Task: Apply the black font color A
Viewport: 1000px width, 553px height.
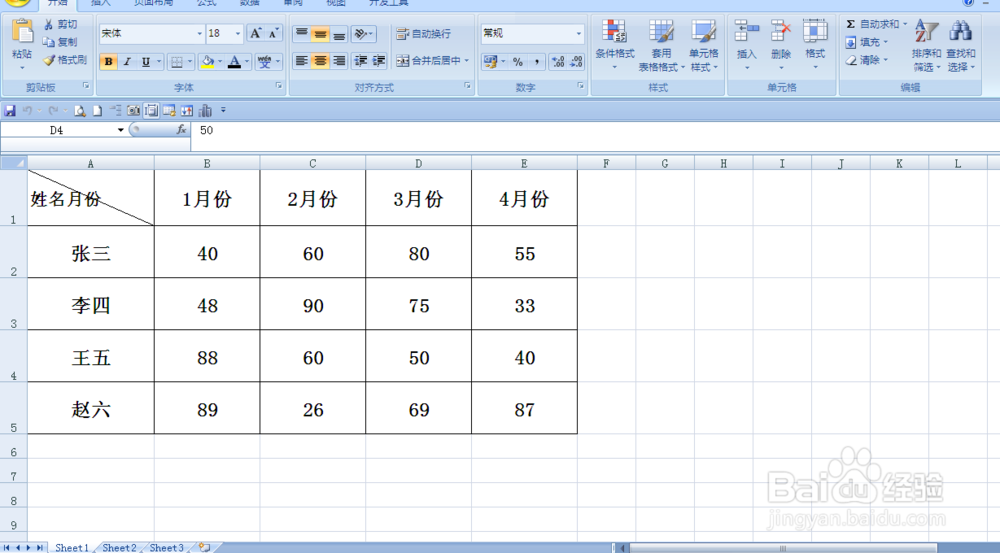Action: tap(235, 62)
